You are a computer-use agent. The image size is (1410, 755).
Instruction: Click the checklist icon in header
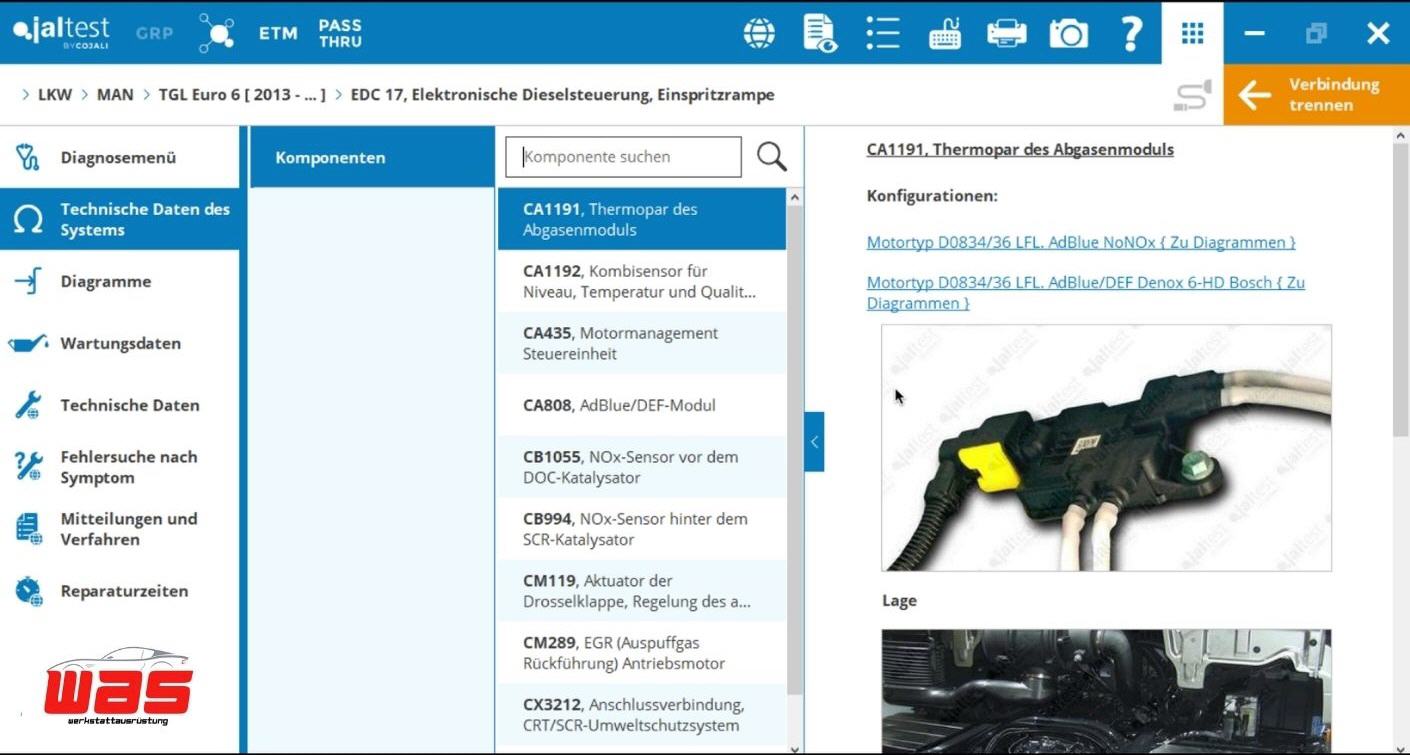point(882,33)
